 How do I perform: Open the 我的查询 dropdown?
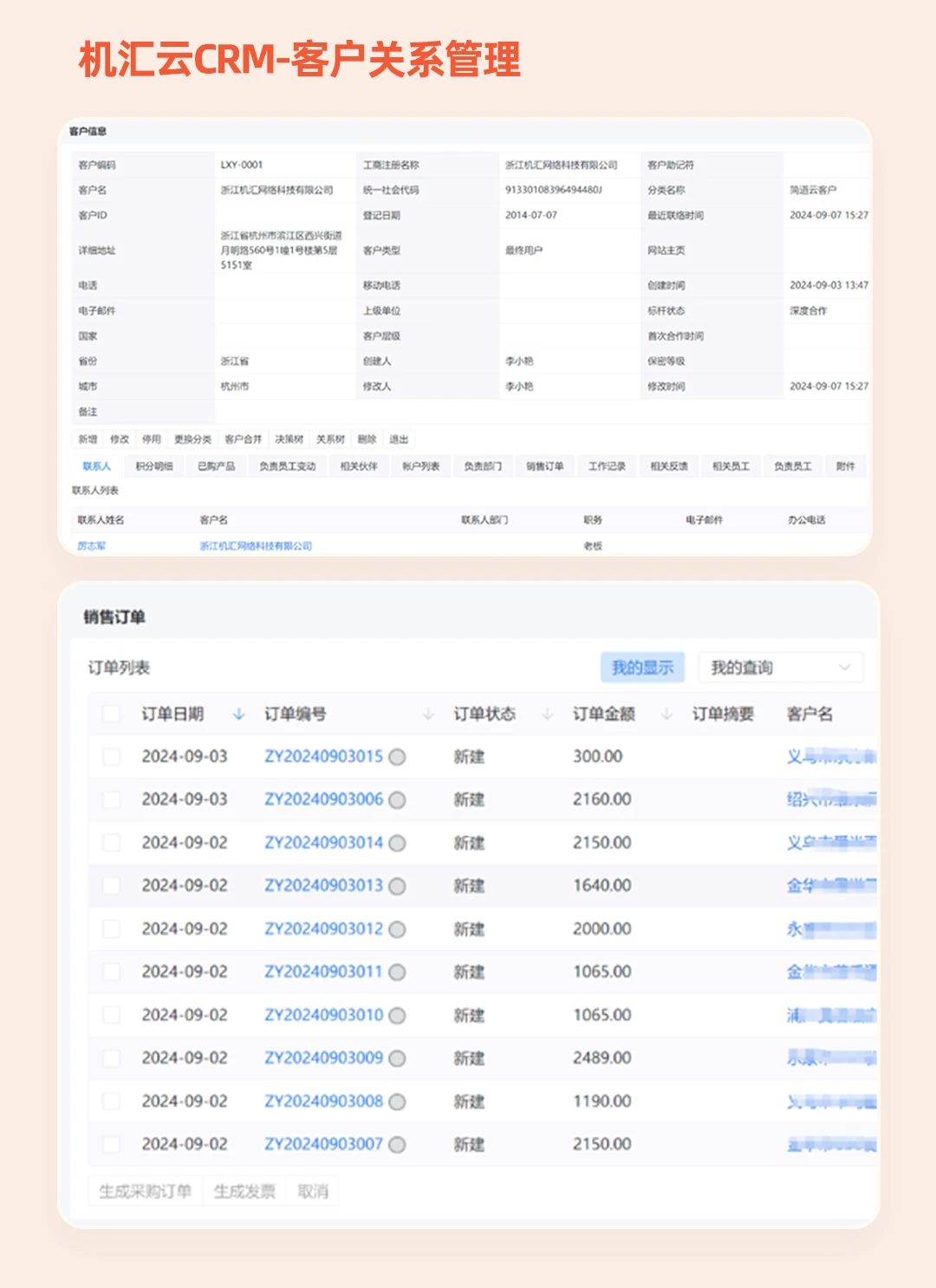780,667
